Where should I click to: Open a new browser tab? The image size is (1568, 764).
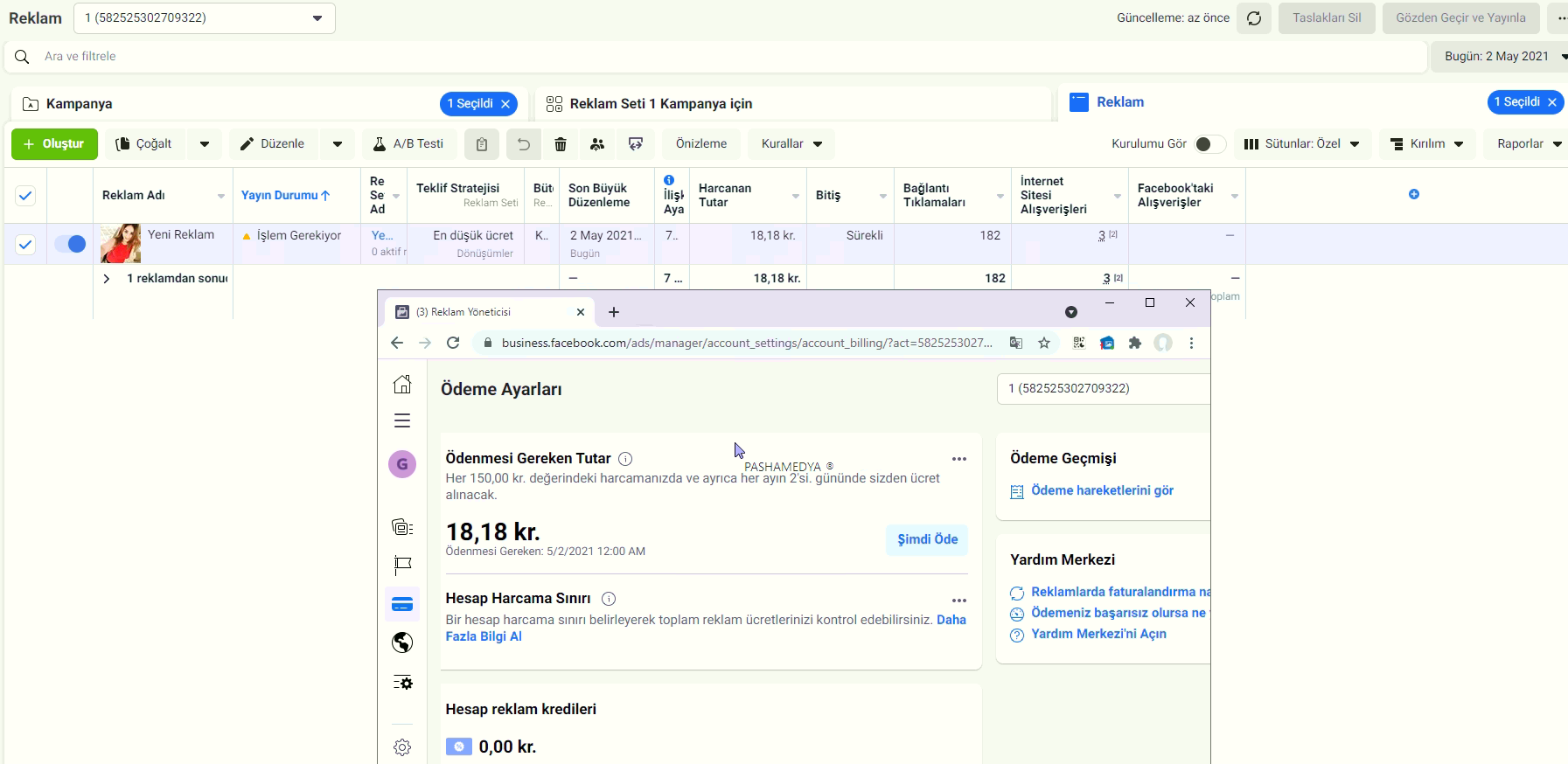pos(614,312)
